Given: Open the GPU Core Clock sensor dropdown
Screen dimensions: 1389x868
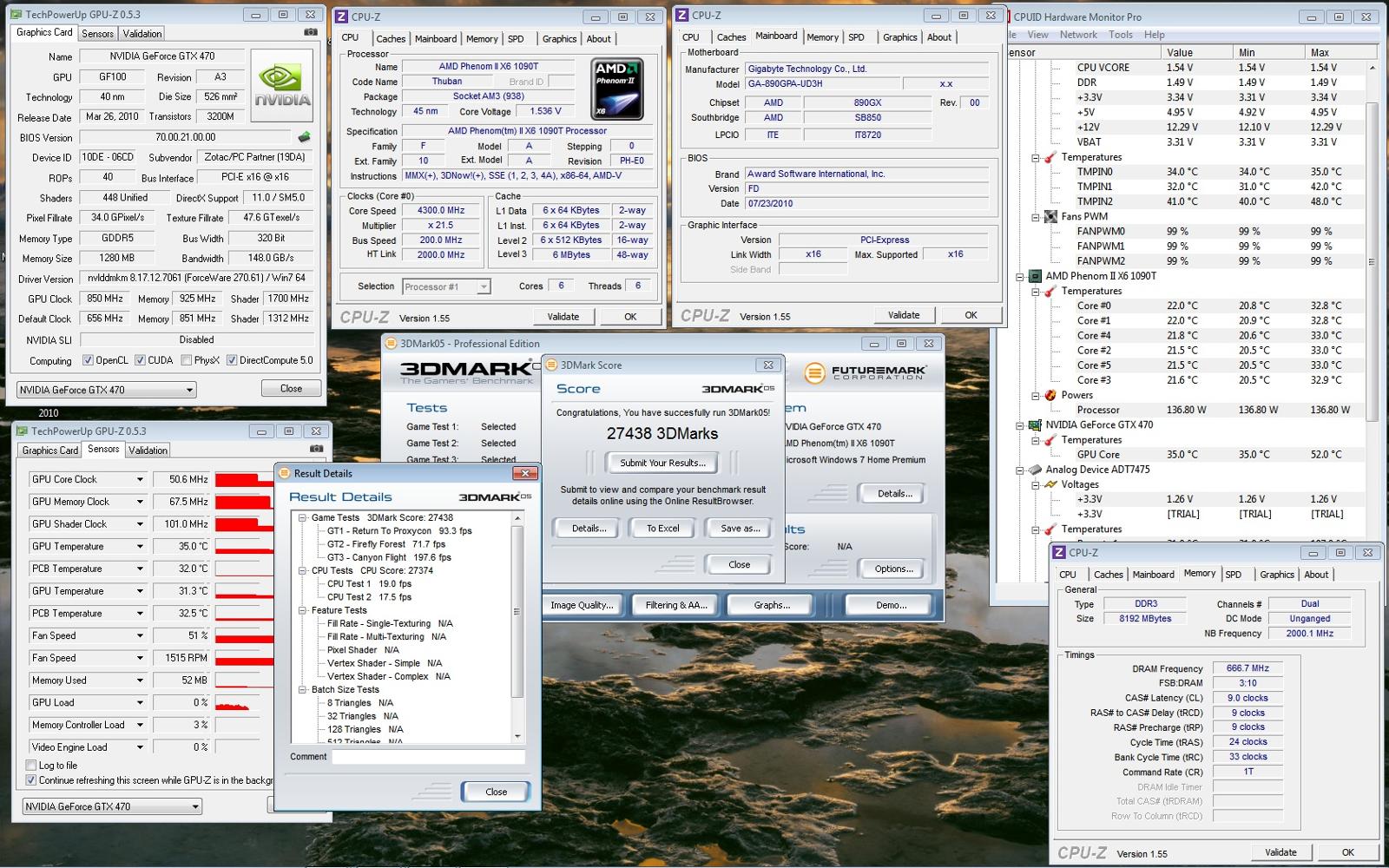Looking at the screenshot, I should coord(139,479).
